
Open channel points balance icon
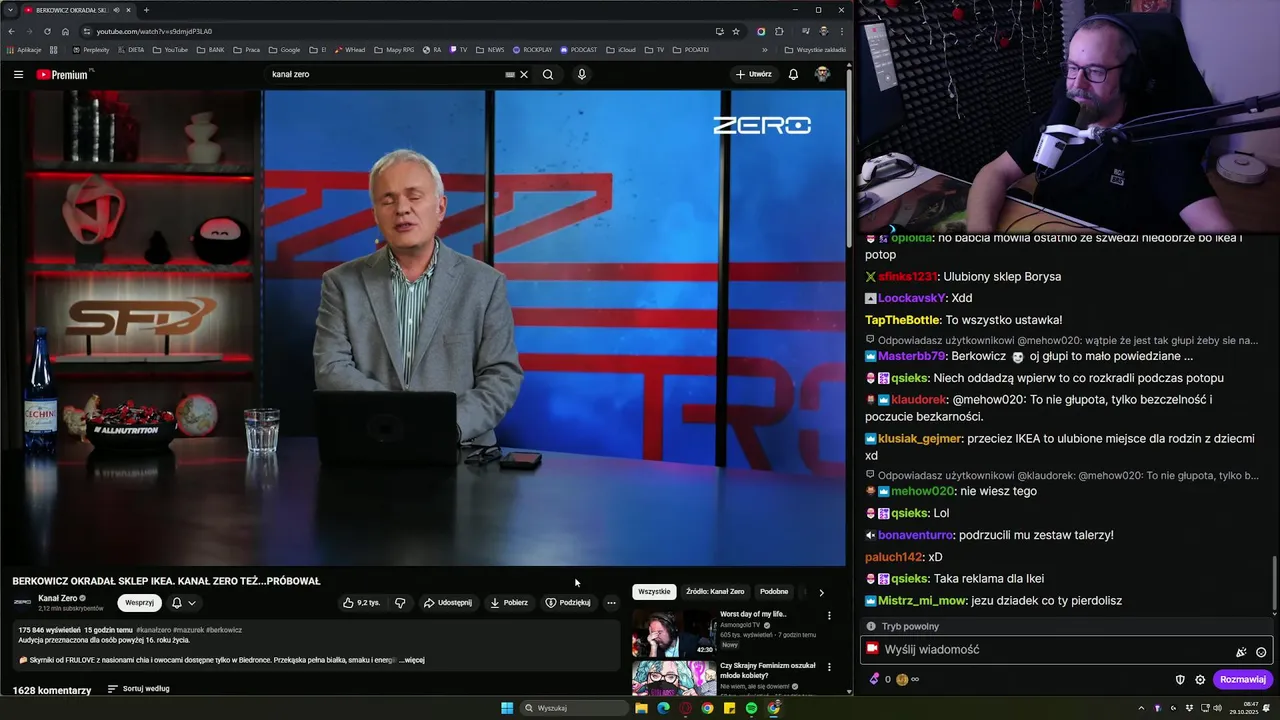point(874,679)
